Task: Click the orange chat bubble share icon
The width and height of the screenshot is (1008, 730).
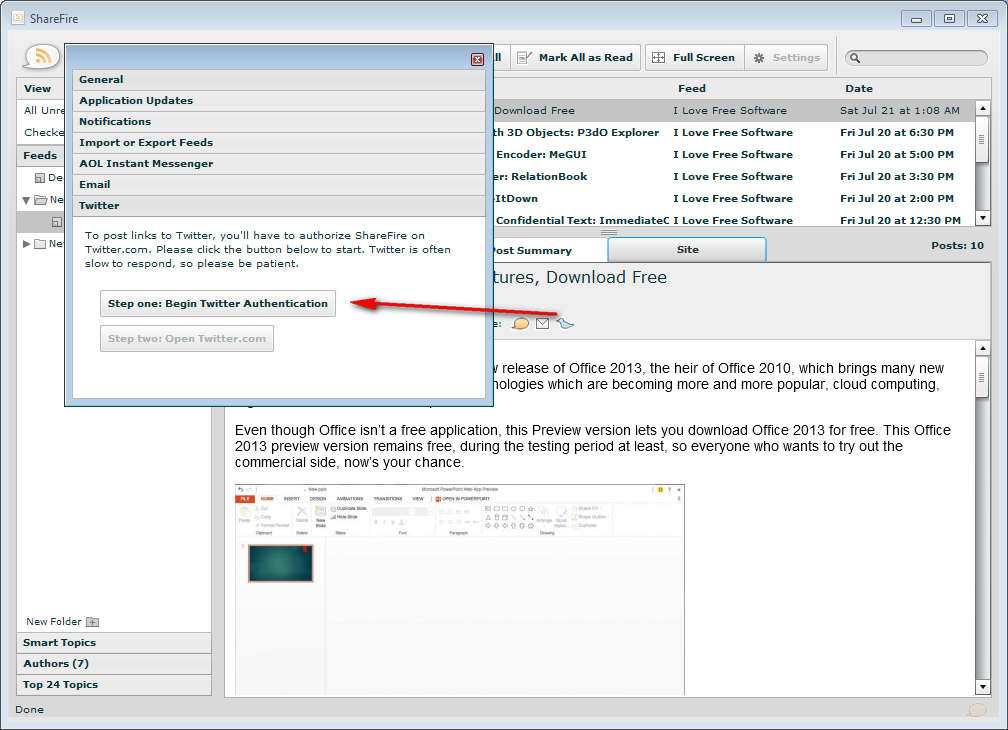Action: pyautogui.click(x=520, y=323)
